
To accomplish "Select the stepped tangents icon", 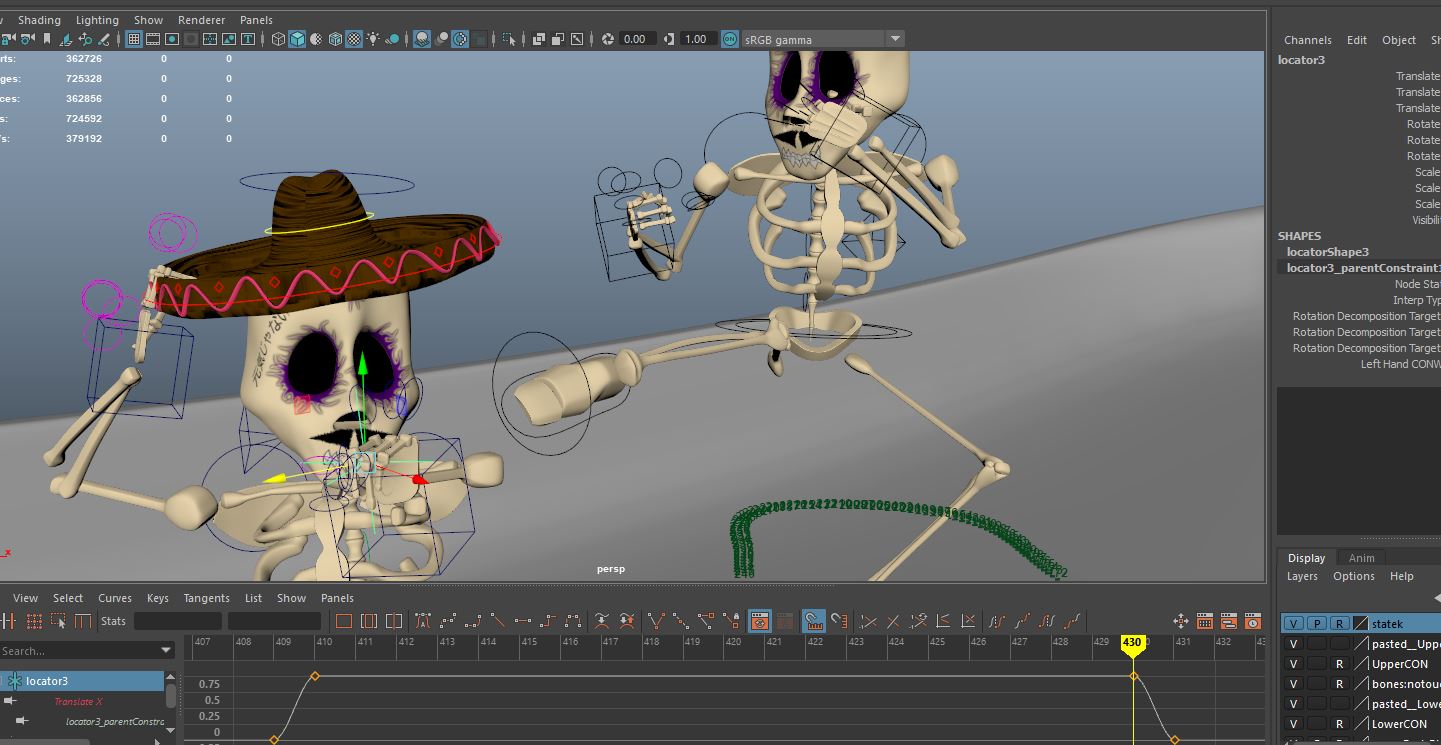I will point(548,621).
